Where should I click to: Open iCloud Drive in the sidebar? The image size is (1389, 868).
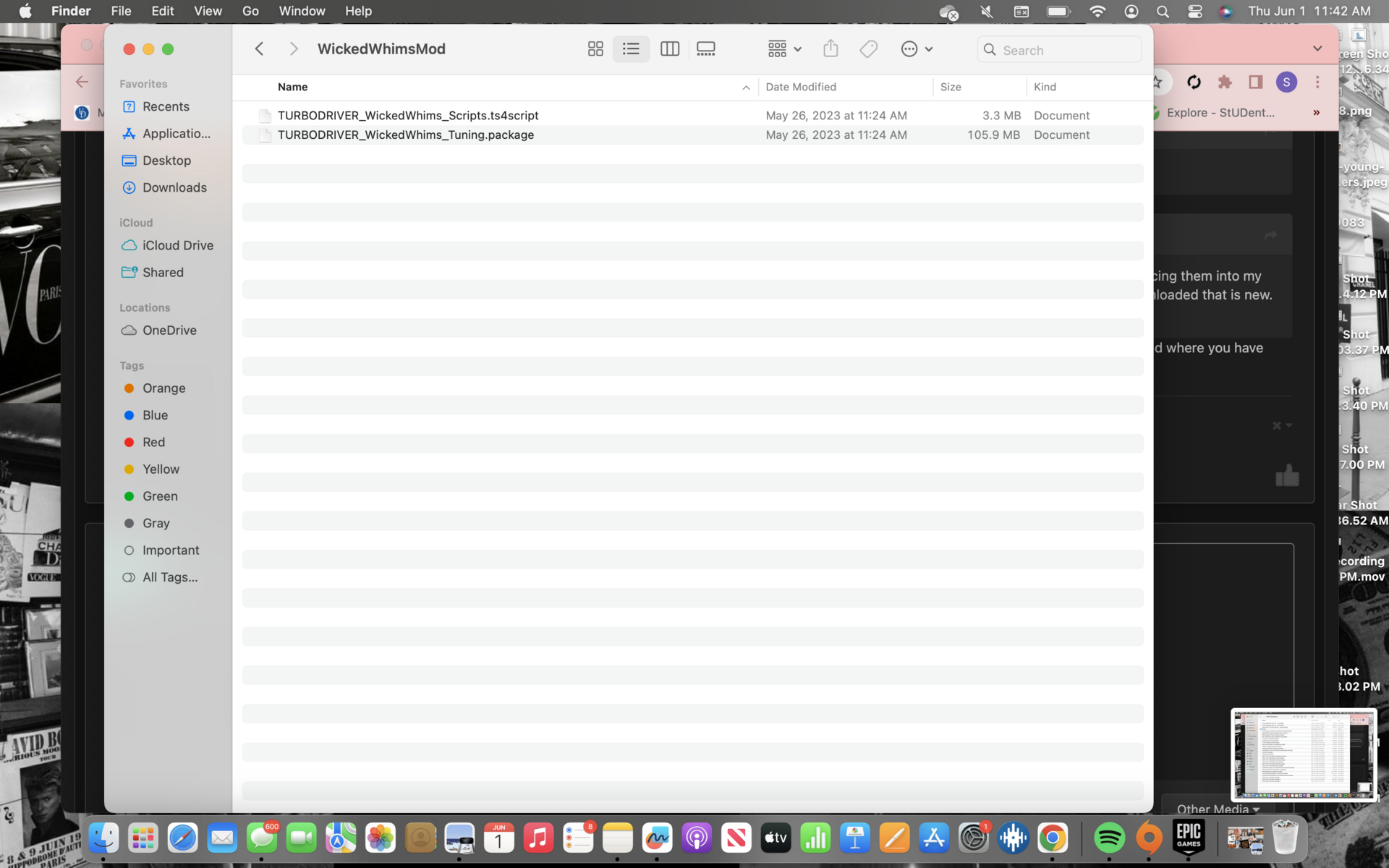(166, 245)
